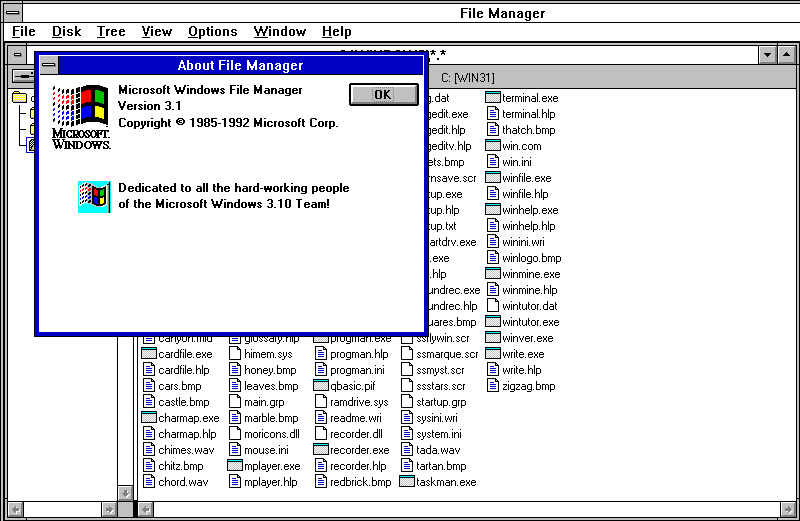Select the winfile.exe program icon
Screen dimensions: 800x521
(x=492, y=178)
